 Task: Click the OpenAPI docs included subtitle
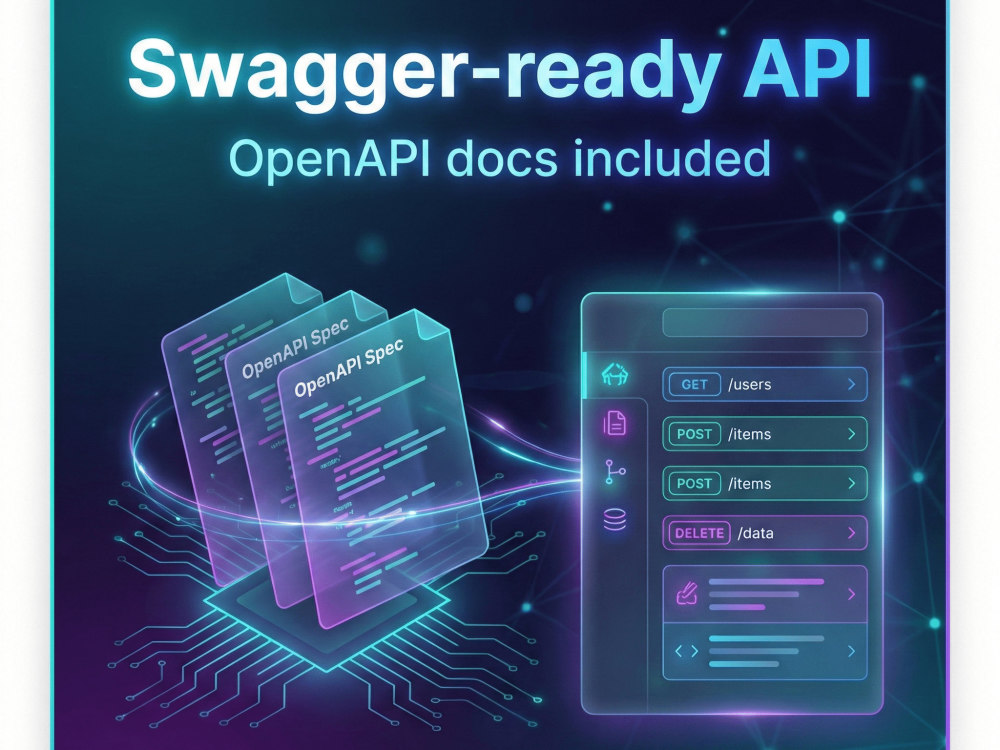click(500, 158)
